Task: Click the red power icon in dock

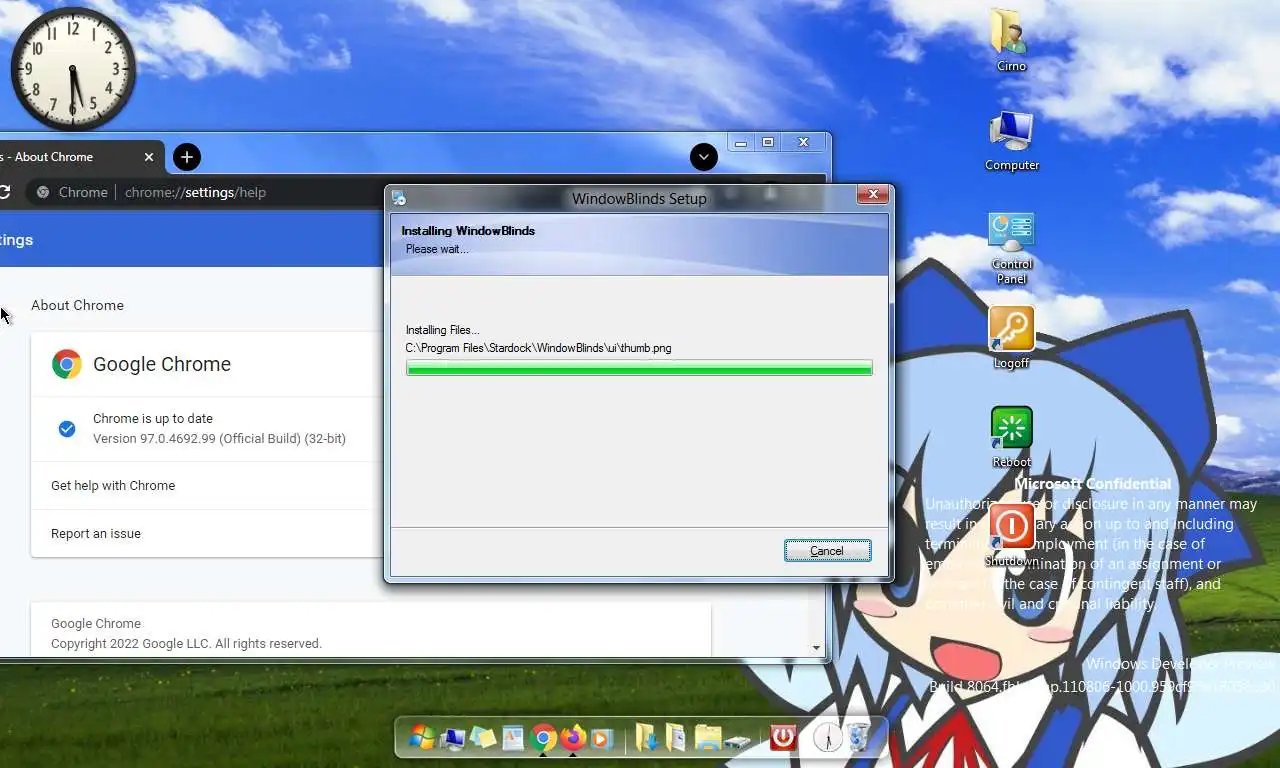Action: pyautogui.click(x=783, y=738)
